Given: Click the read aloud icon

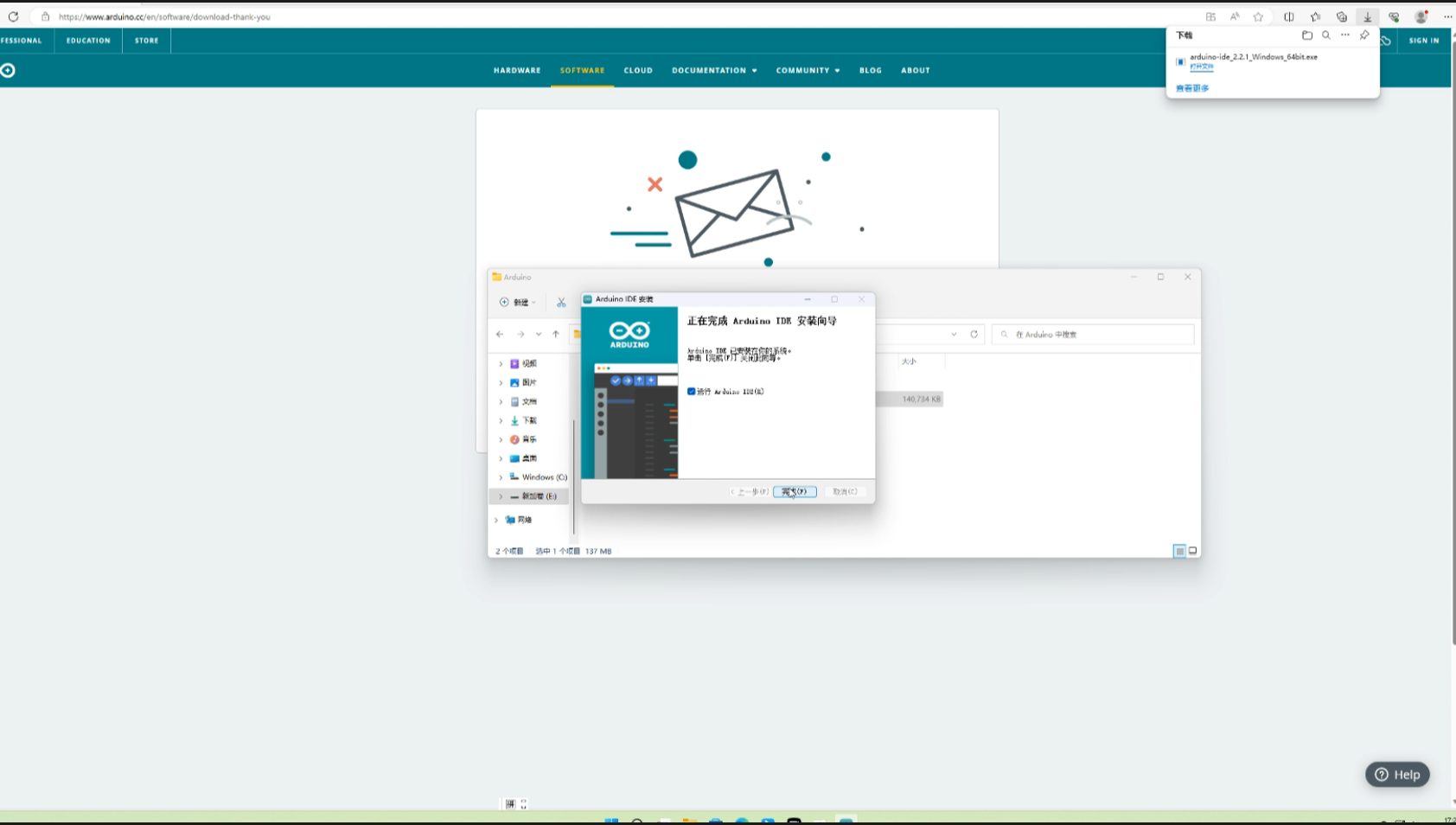Looking at the screenshot, I should click(1235, 16).
